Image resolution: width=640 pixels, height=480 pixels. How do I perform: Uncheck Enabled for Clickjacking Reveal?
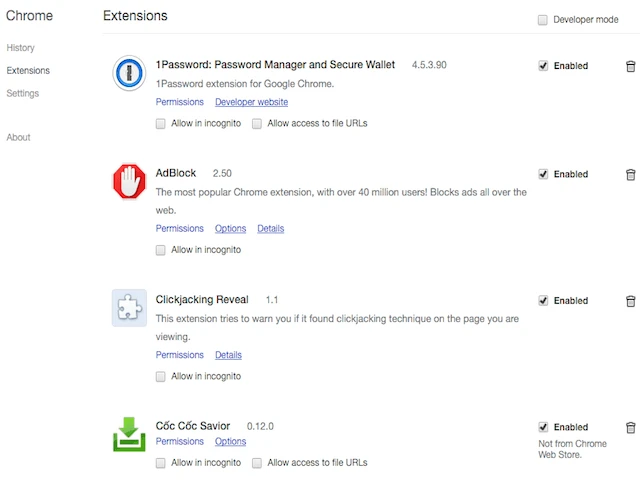(x=543, y=300)
